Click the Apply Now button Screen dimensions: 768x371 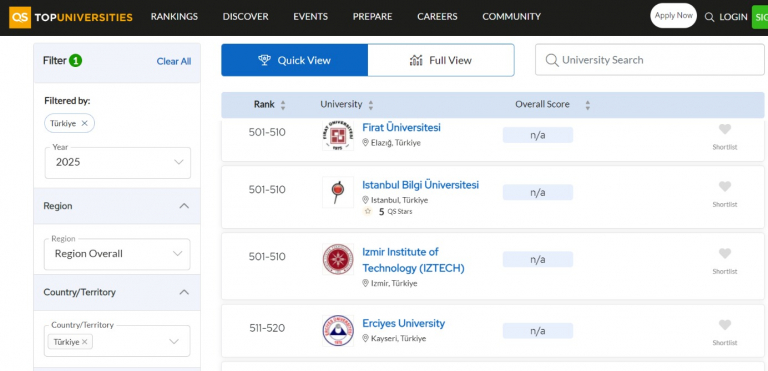click(x=673, y=16)
